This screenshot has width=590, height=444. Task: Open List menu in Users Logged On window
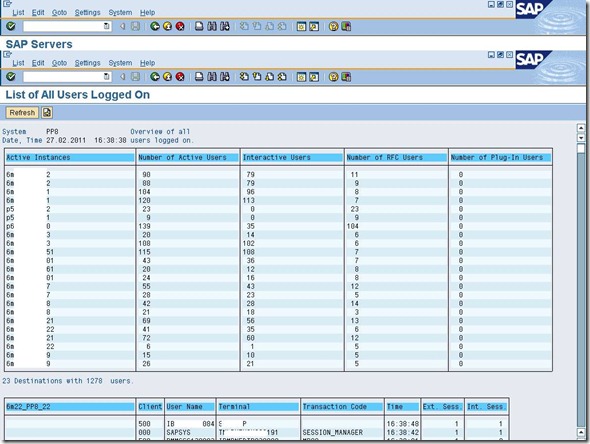(18, 63)
